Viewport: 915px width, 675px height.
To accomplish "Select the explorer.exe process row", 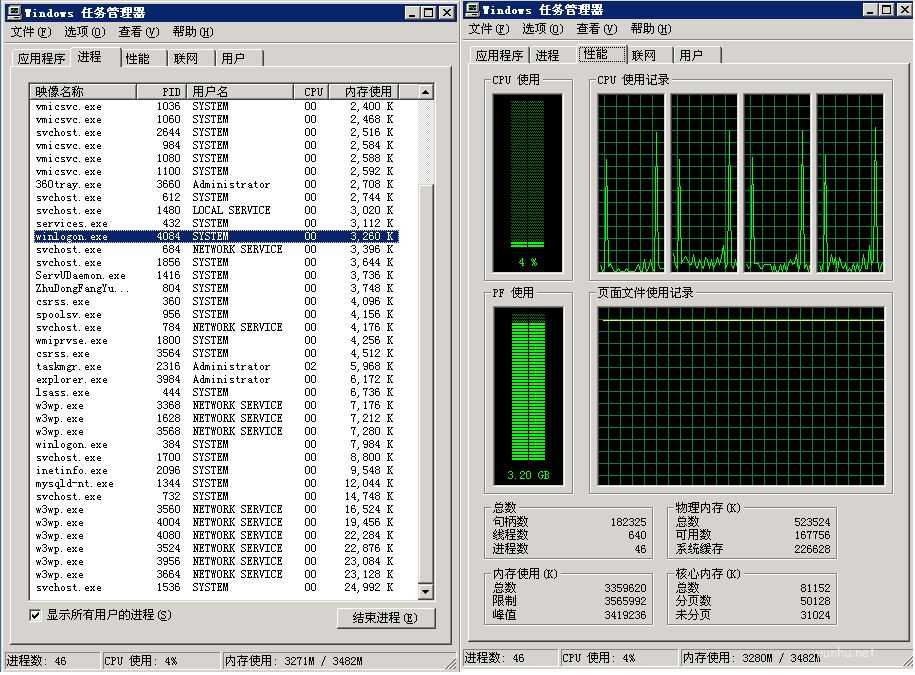I will [72, 380].
